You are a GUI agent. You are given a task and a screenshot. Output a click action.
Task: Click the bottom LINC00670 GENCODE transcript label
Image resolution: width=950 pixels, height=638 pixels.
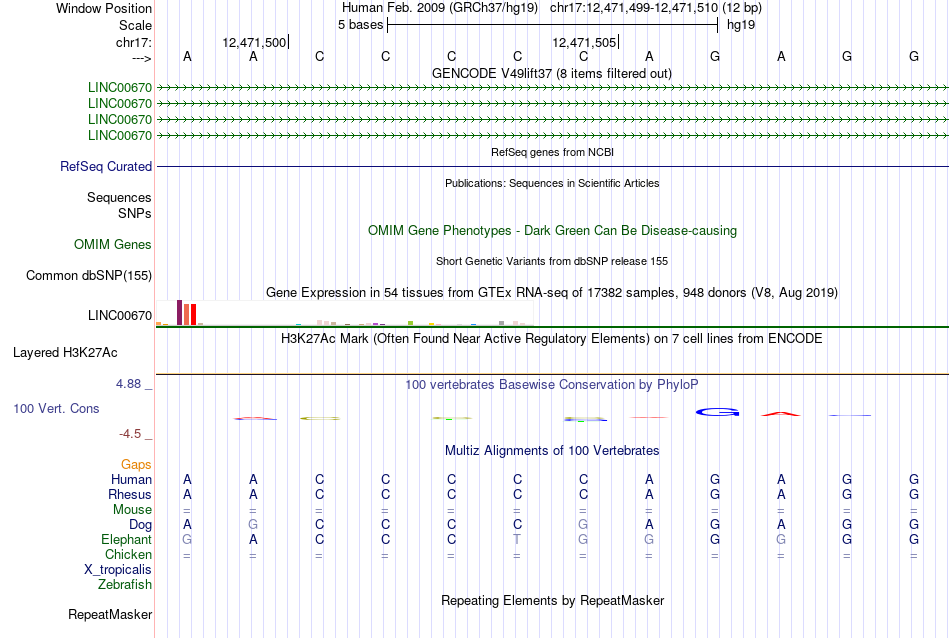(119, 135)
